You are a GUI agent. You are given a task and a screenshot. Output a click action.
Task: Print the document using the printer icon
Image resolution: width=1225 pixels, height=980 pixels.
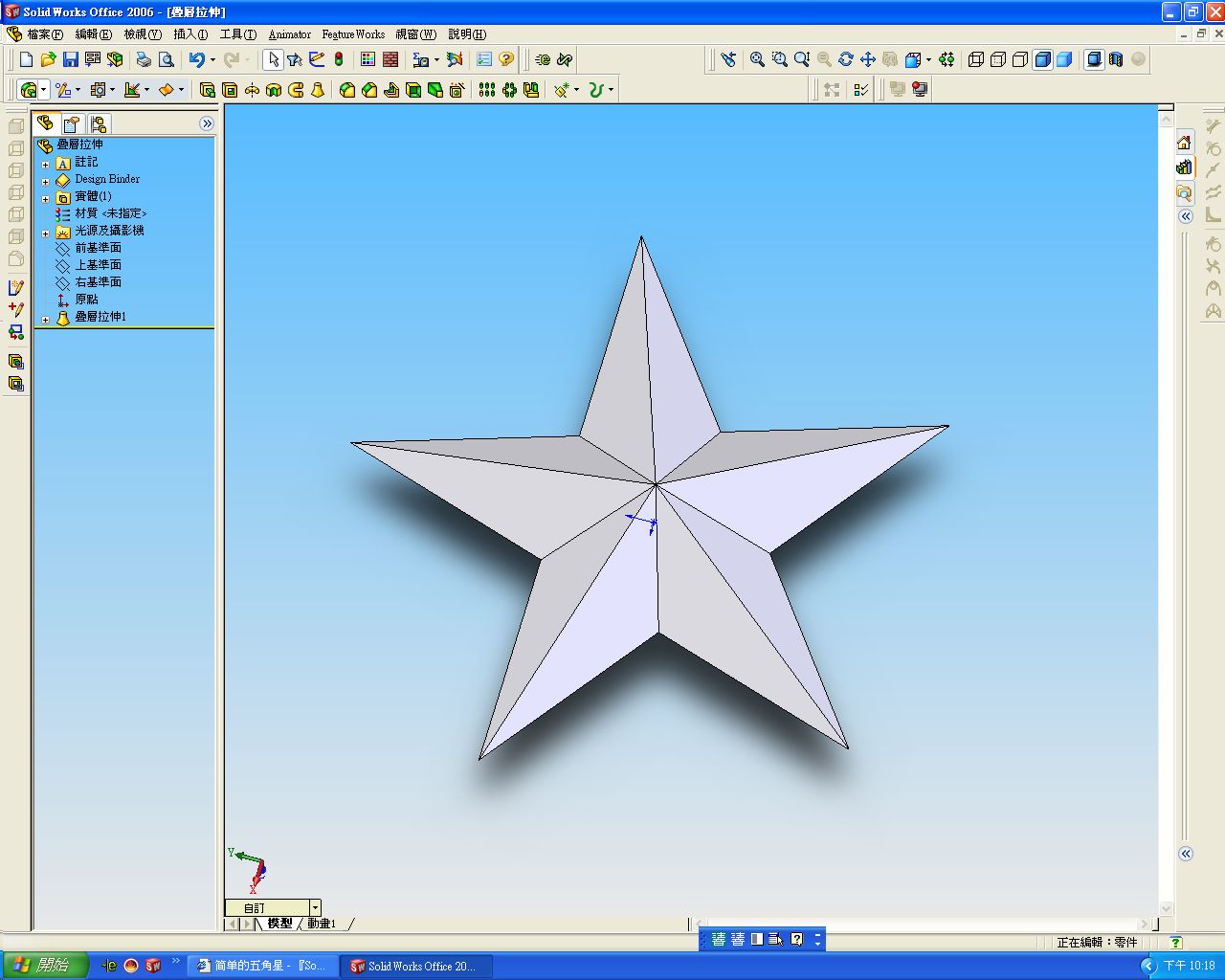[144, 59]
